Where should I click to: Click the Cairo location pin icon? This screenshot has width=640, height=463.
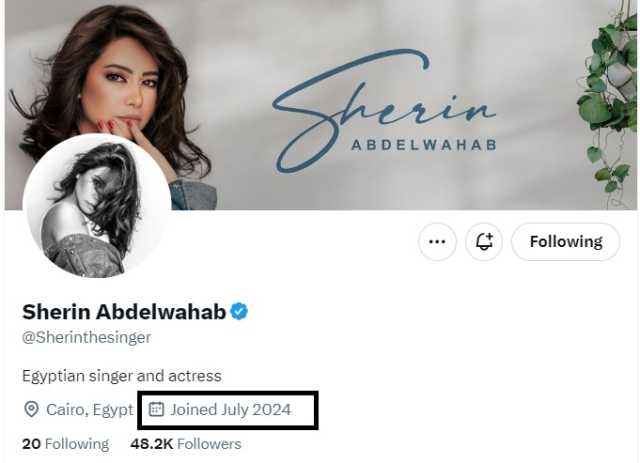click(x=31, y=409)
